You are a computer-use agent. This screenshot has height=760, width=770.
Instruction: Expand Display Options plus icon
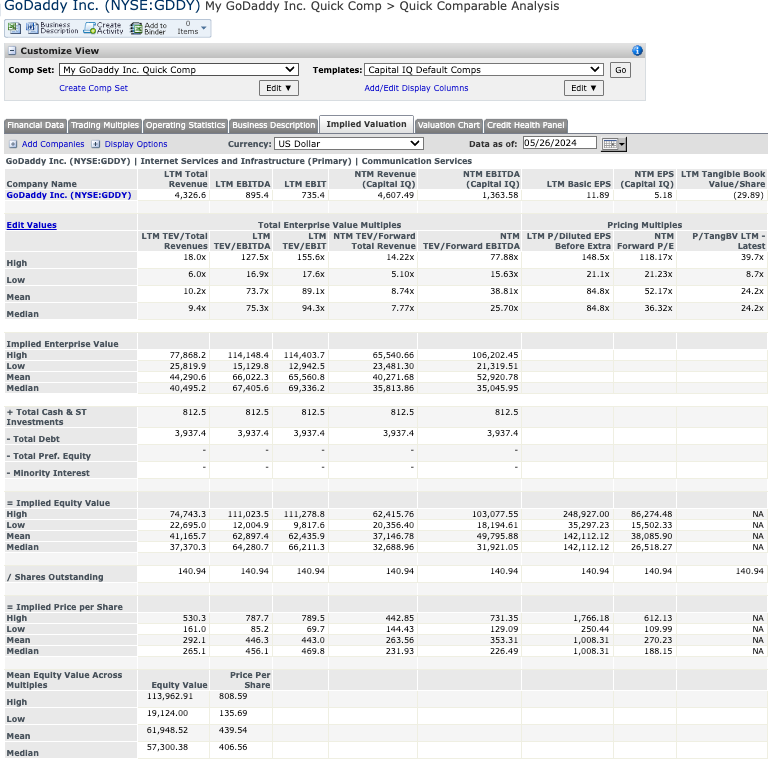pyautogui.click(x=96, y=144)
